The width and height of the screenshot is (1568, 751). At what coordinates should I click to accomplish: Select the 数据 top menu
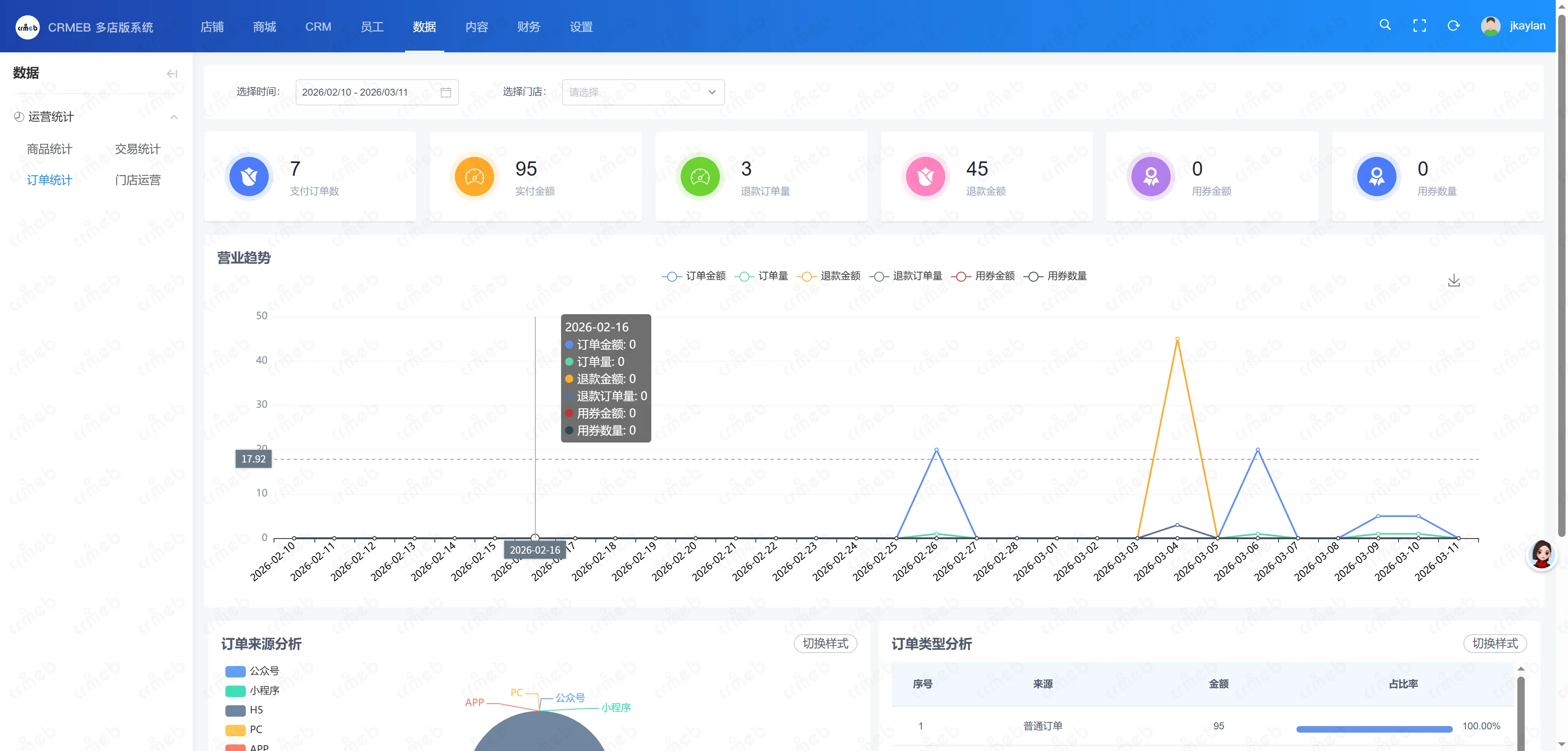click(x=424, y=26)
